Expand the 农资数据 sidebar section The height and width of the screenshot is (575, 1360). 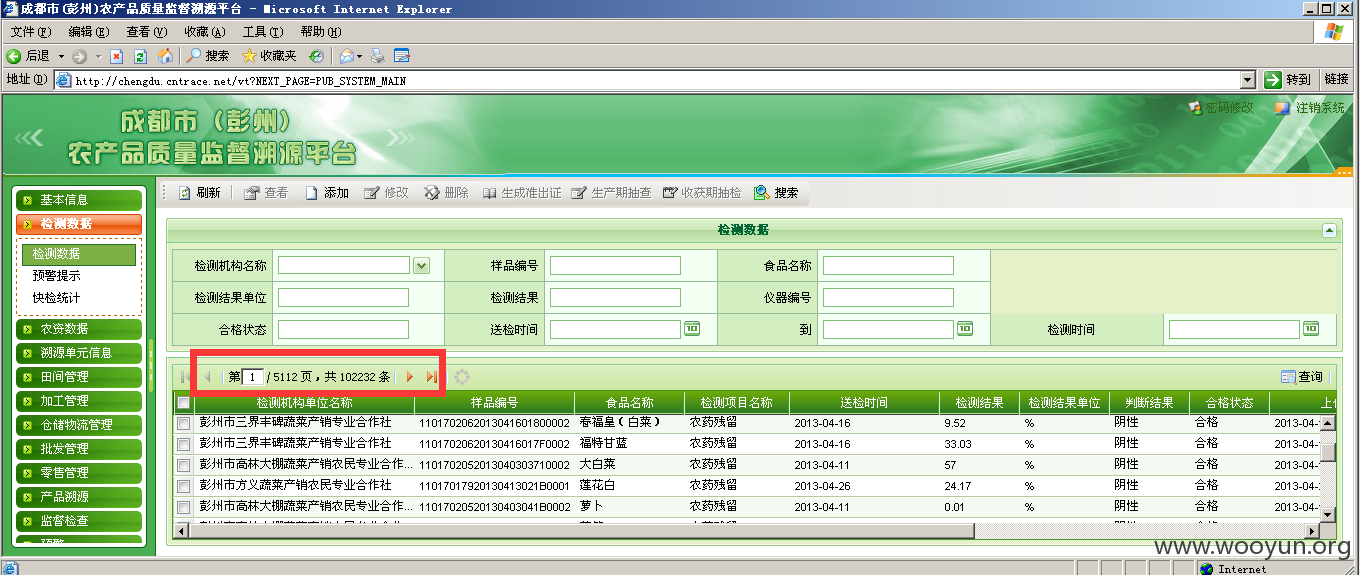pyautogui.click(x=79, y=329)
